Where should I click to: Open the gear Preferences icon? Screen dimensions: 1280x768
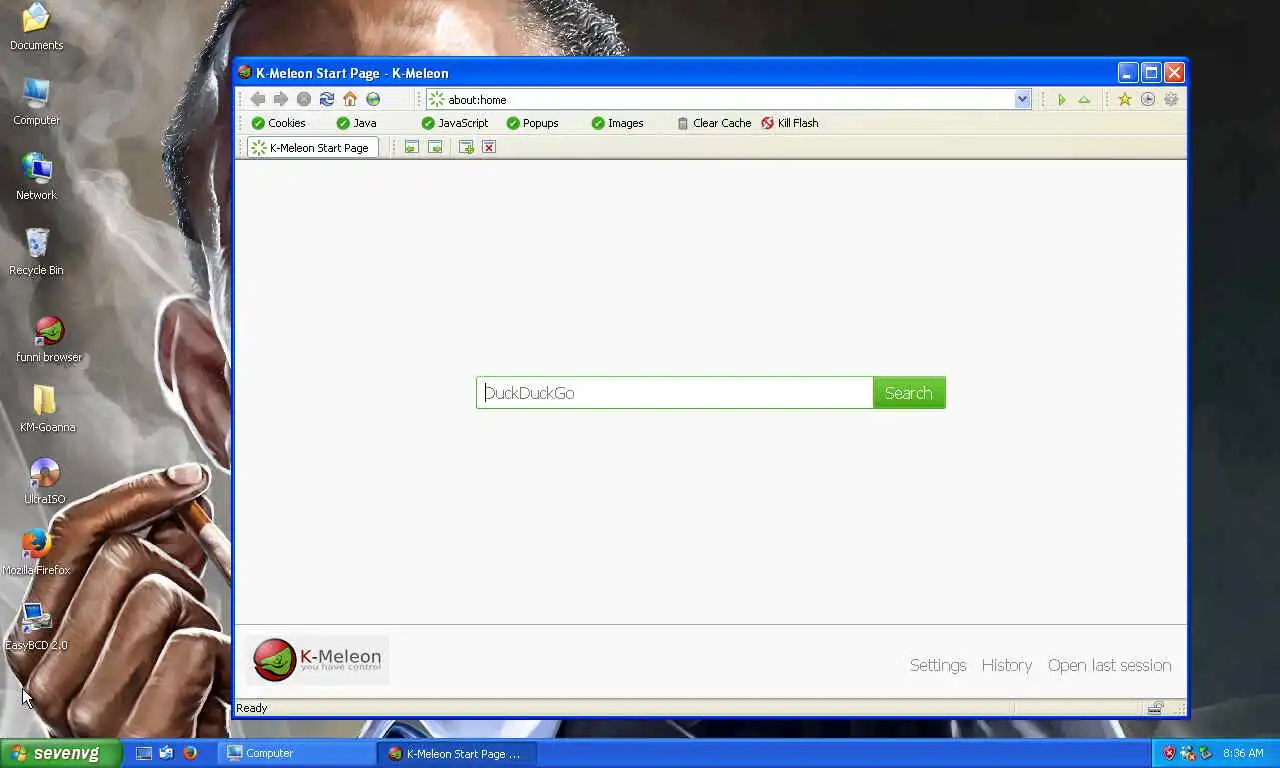pos(1171,99)
